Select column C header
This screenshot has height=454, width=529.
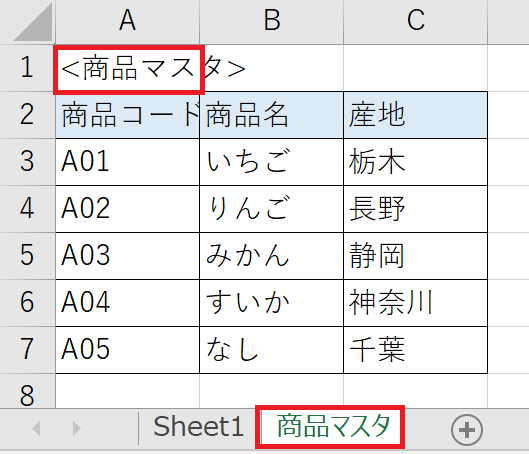(x=415, y=22)
